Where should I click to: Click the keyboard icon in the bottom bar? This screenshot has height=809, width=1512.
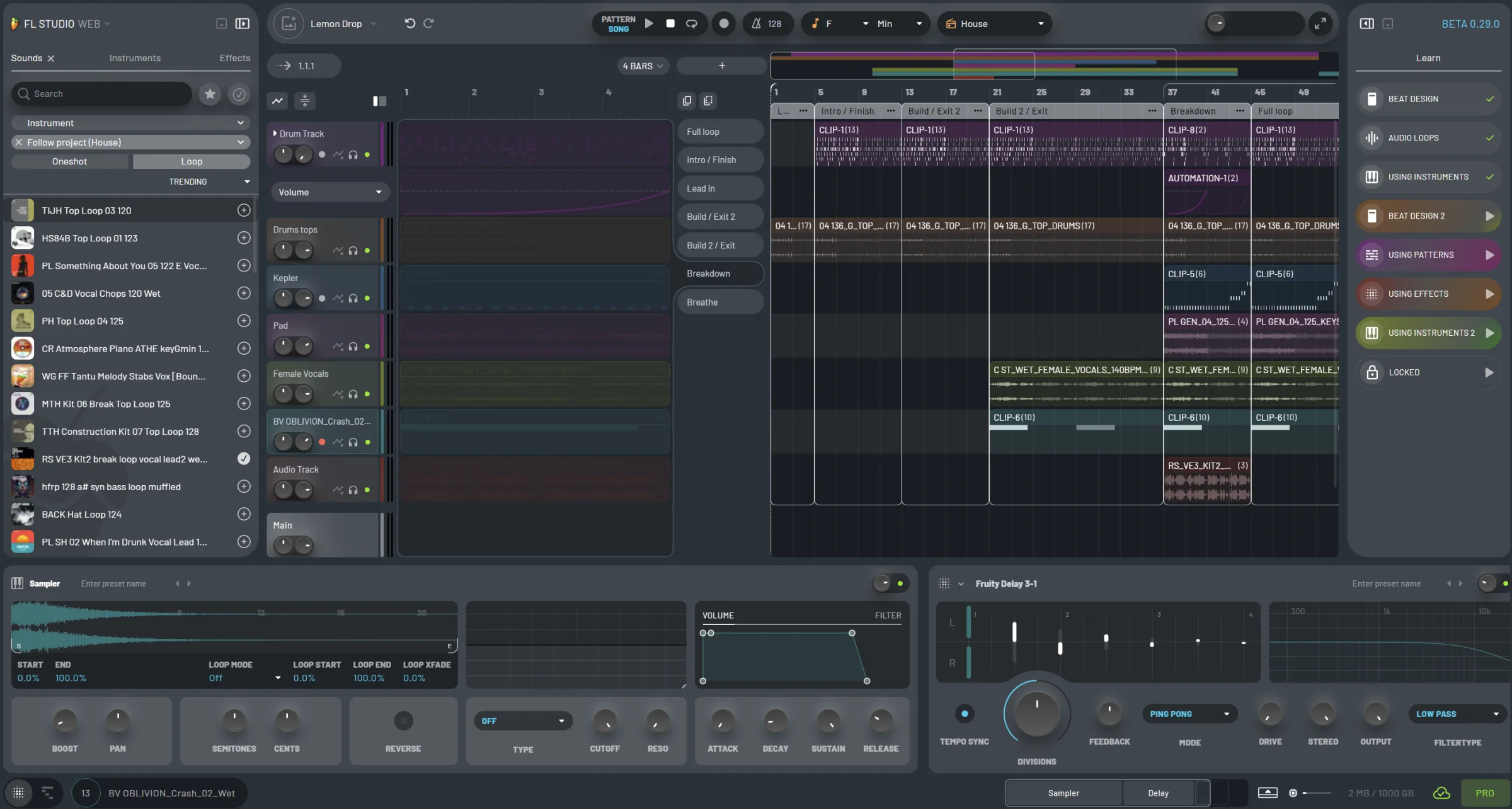[1268, 793]
